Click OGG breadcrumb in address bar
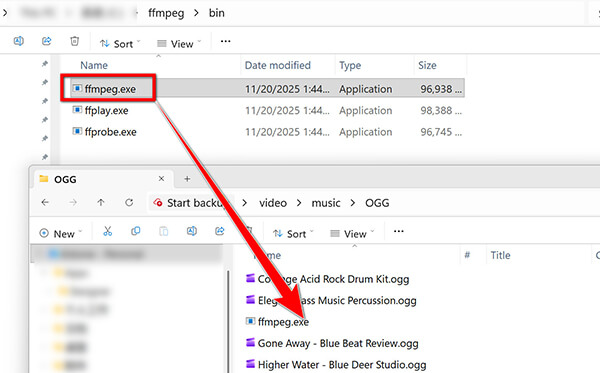Screen dimensions: 600x373 point(377,203)
